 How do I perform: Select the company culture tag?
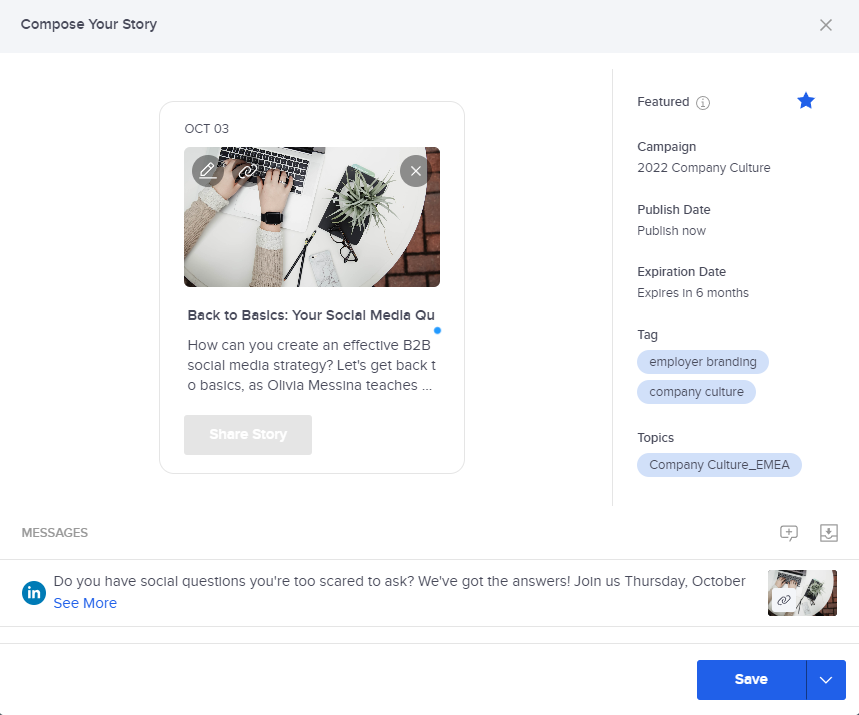696,392
